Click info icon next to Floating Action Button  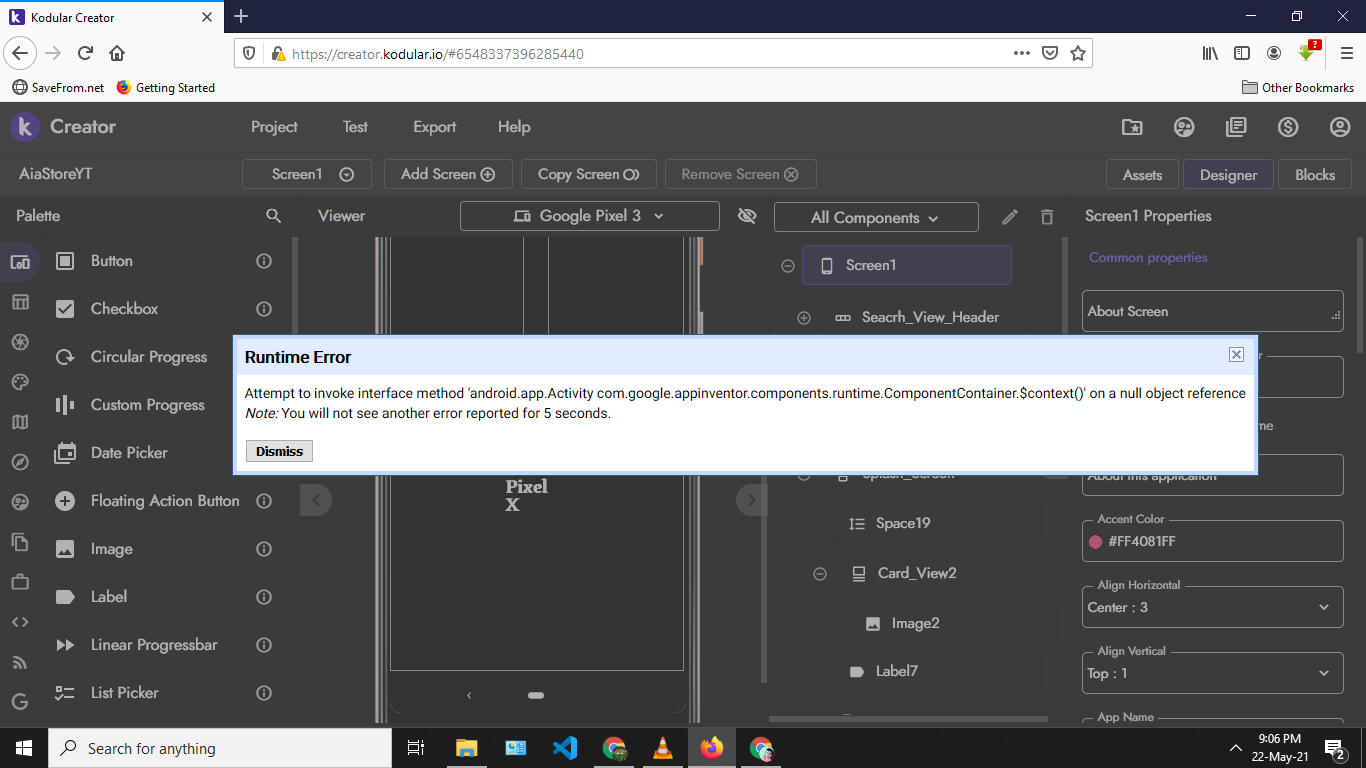coord(264,501)
